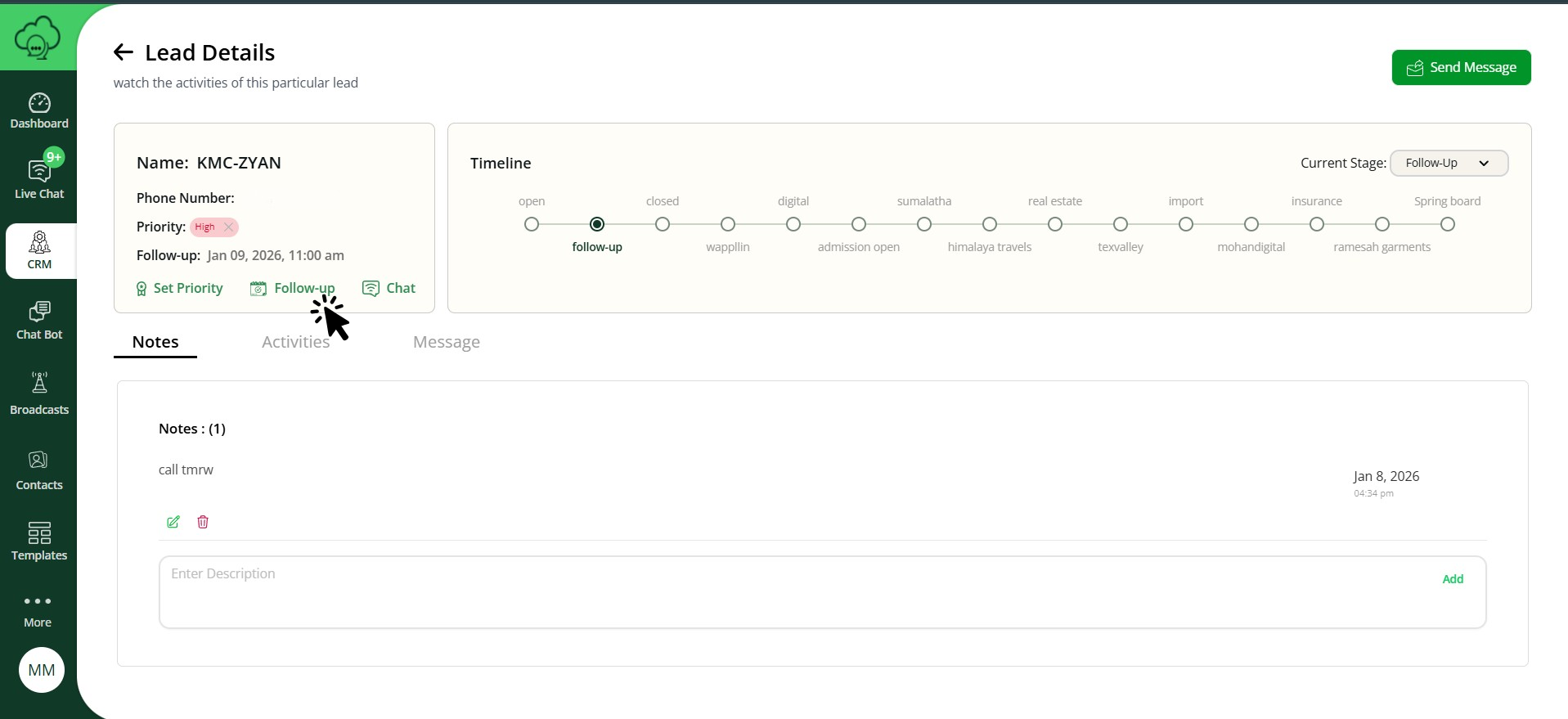This screenshot has width=1568, height=719.
Task: Focus the Enter Description field
Action: [822, 592]
